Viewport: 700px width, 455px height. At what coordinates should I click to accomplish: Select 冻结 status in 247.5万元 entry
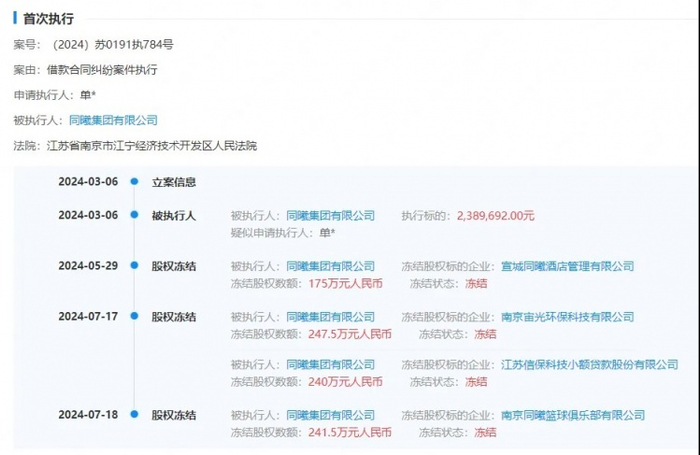485,334
